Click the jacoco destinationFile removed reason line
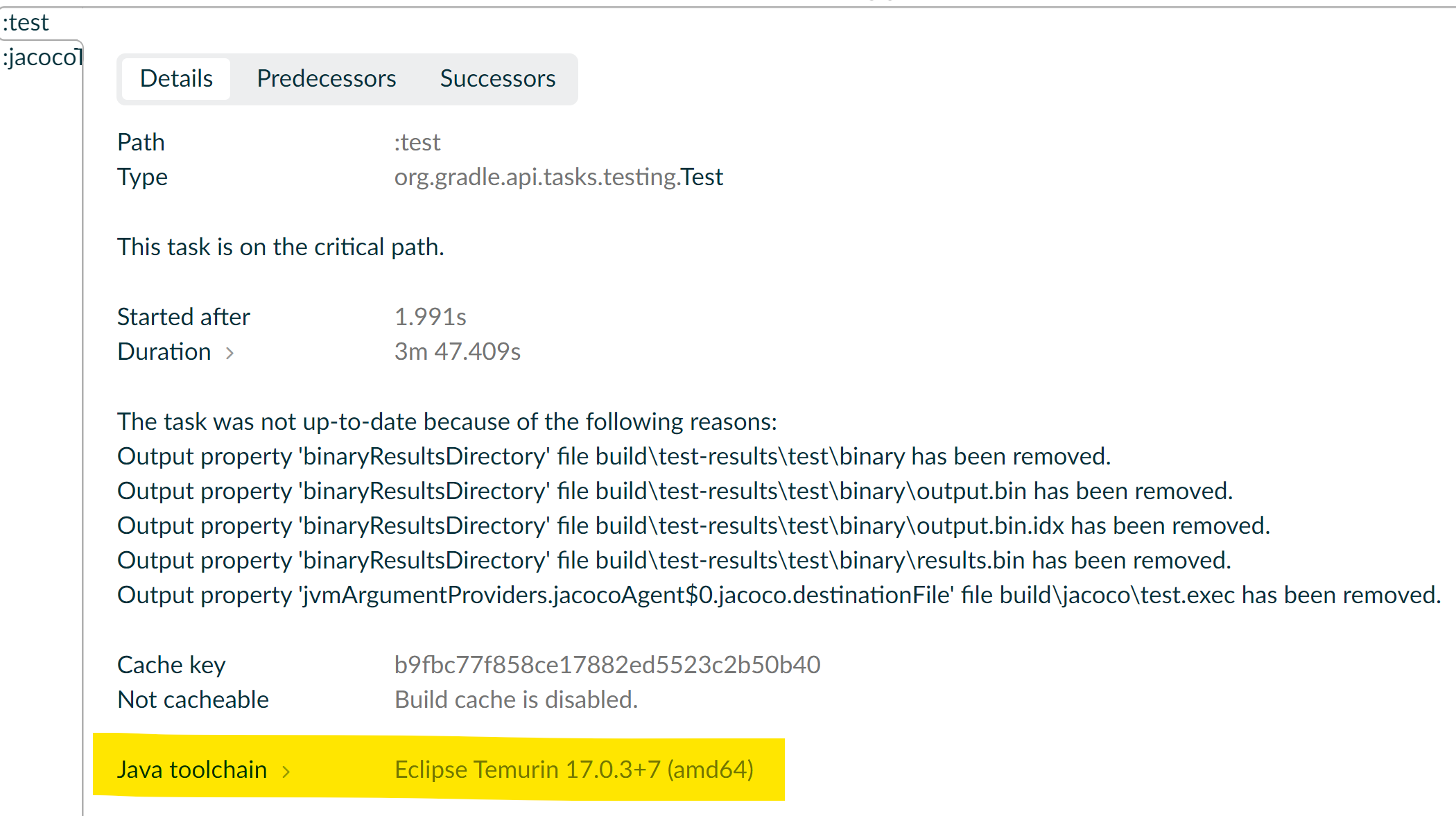 (778, 595)
